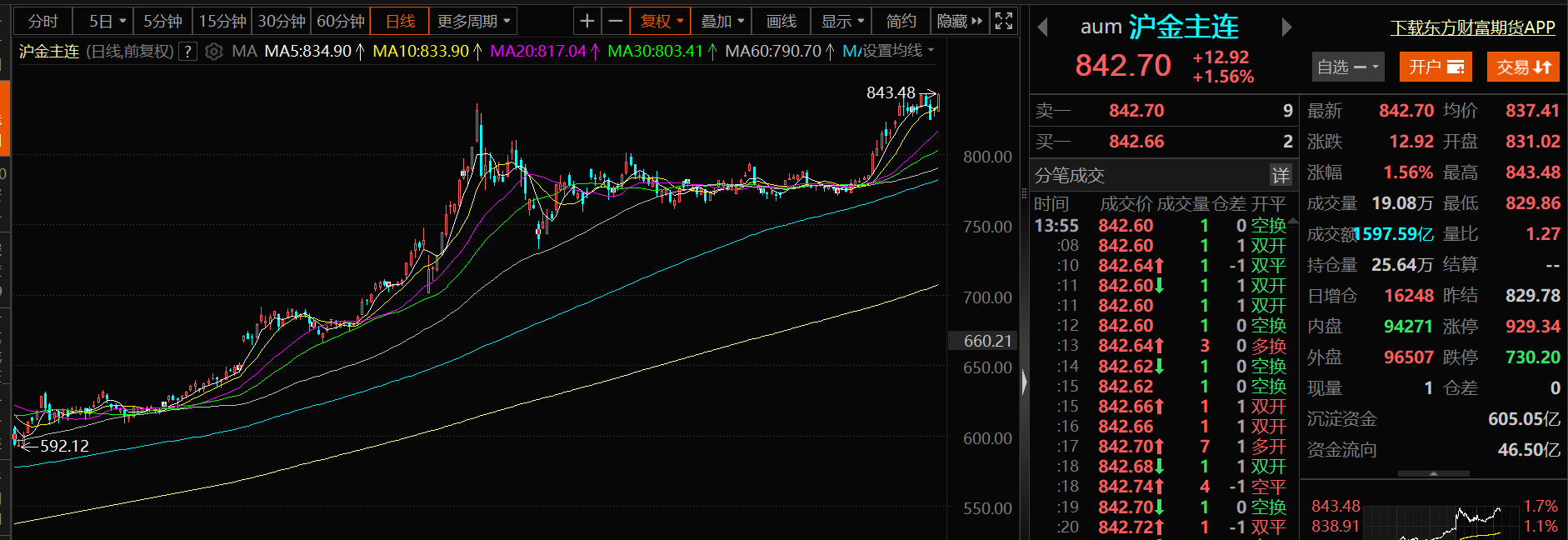This screenshot has height=540, width=1568.
Task: Click the question mark help icon
Action: pyautogui.click(x=188, y=52)
